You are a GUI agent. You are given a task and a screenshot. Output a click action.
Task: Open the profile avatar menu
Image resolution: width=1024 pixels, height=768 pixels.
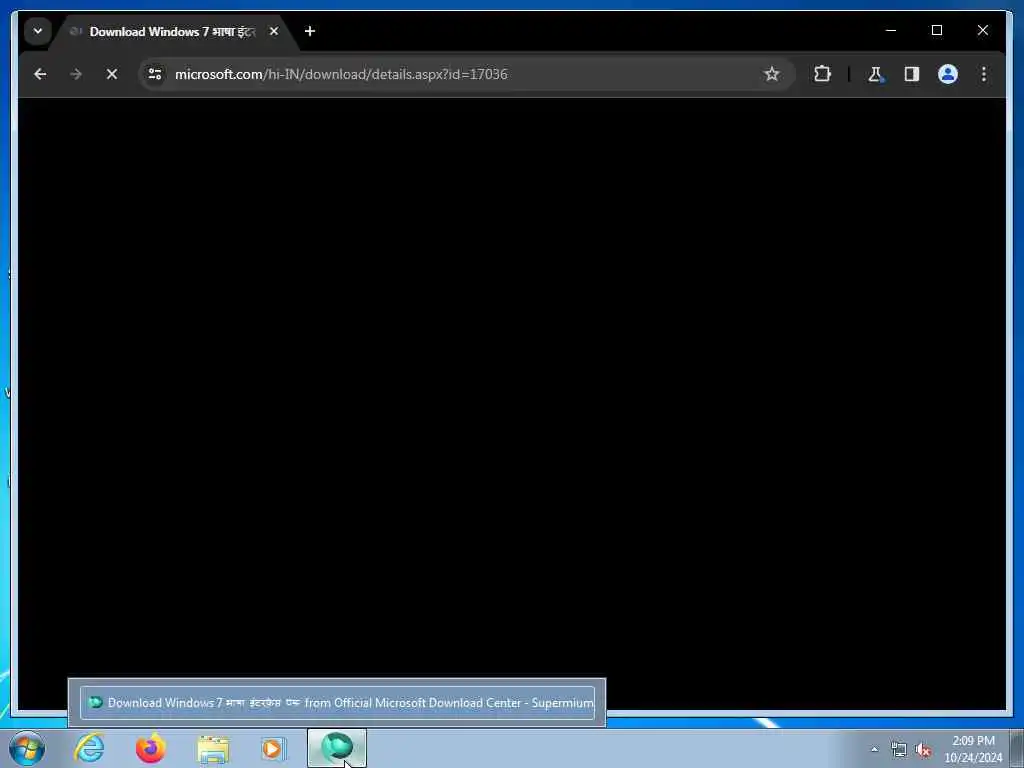click(x=948, y=74)
